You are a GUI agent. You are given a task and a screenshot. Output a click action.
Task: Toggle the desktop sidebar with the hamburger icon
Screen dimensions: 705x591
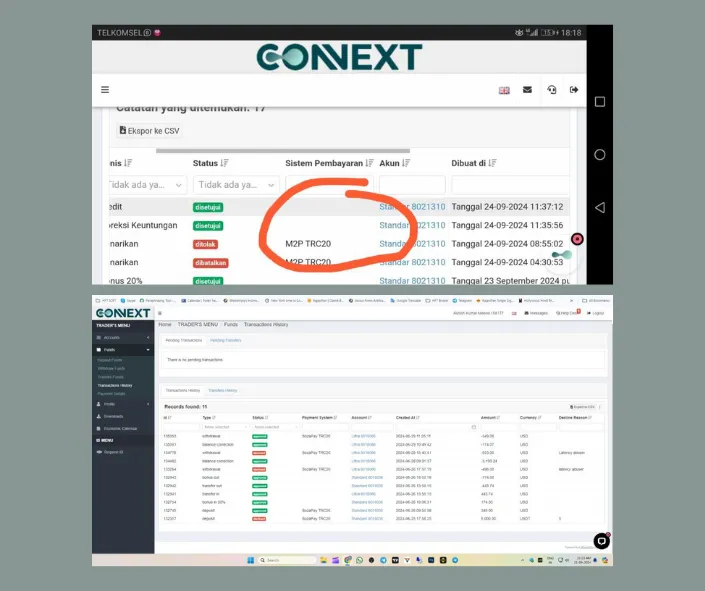[160, 313]
